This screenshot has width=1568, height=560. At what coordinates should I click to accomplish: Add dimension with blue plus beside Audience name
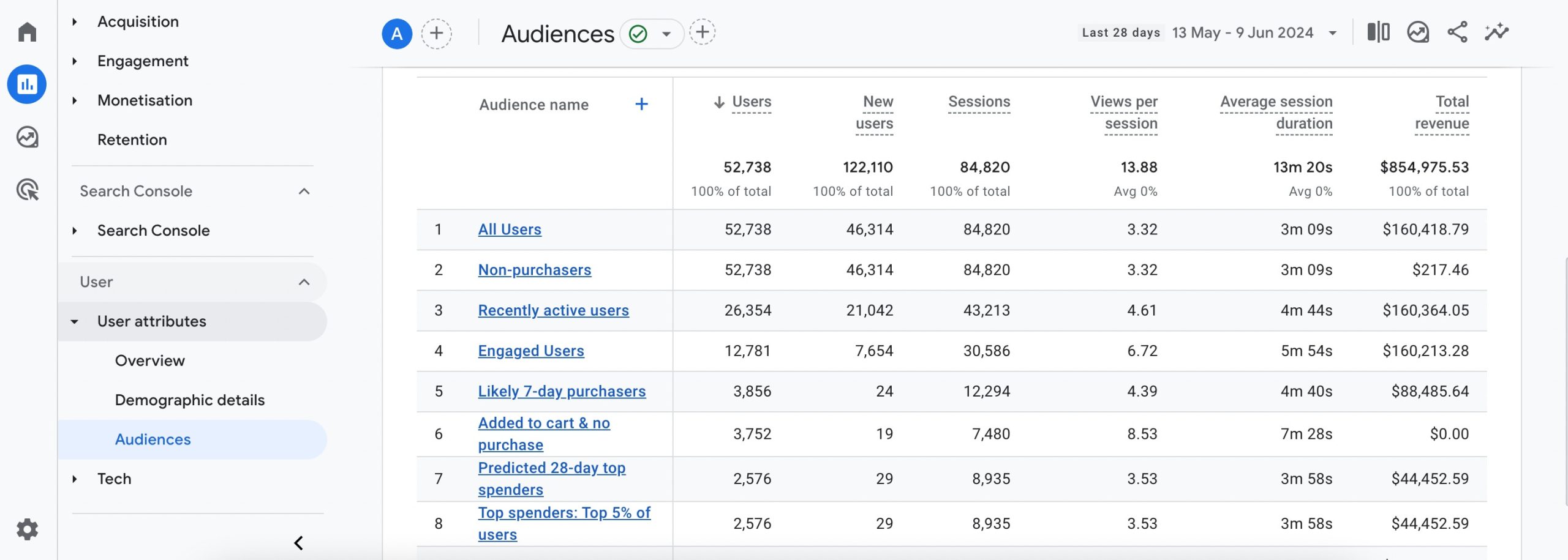[x=641, y=104]
